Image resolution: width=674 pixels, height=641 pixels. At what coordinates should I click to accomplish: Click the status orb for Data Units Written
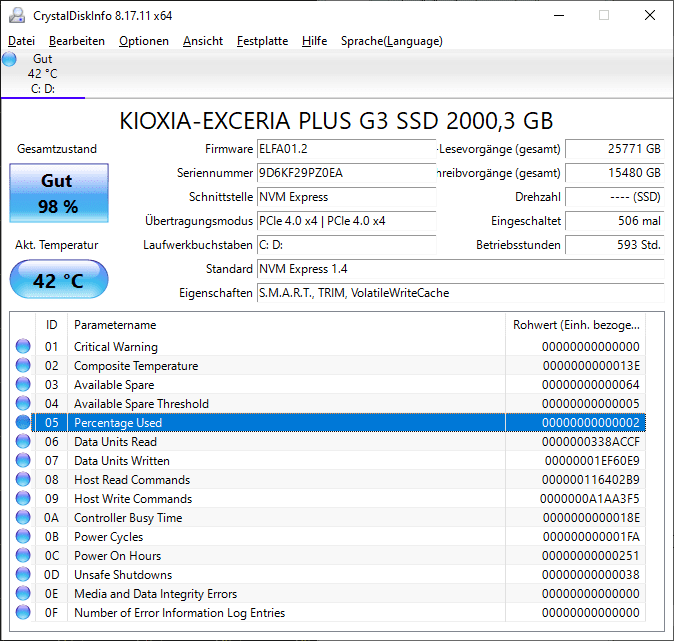pos(23,460)
